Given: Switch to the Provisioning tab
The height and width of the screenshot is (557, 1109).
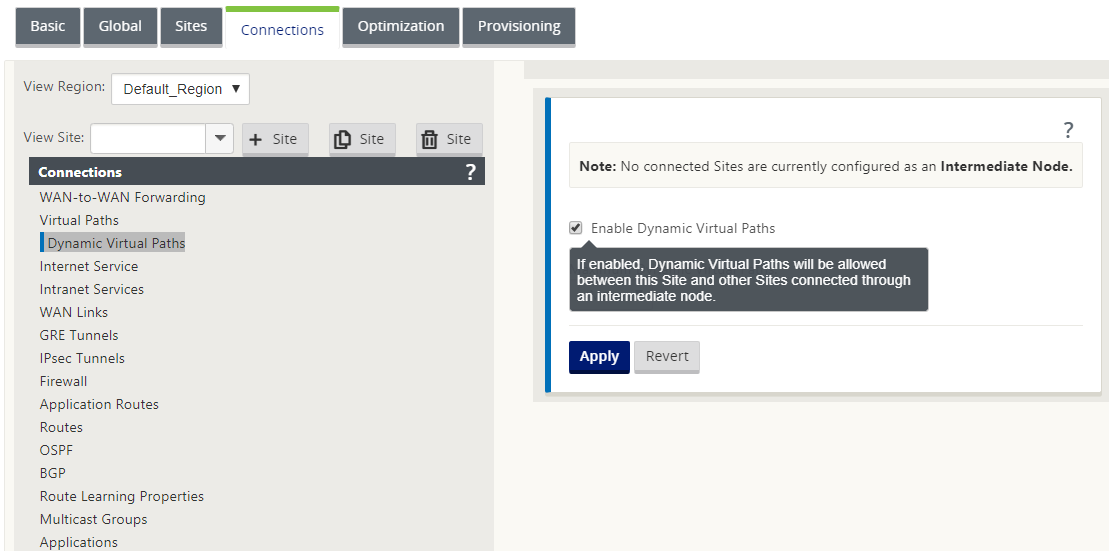Looking at the screenshot, I should click(x=518, y=26).
